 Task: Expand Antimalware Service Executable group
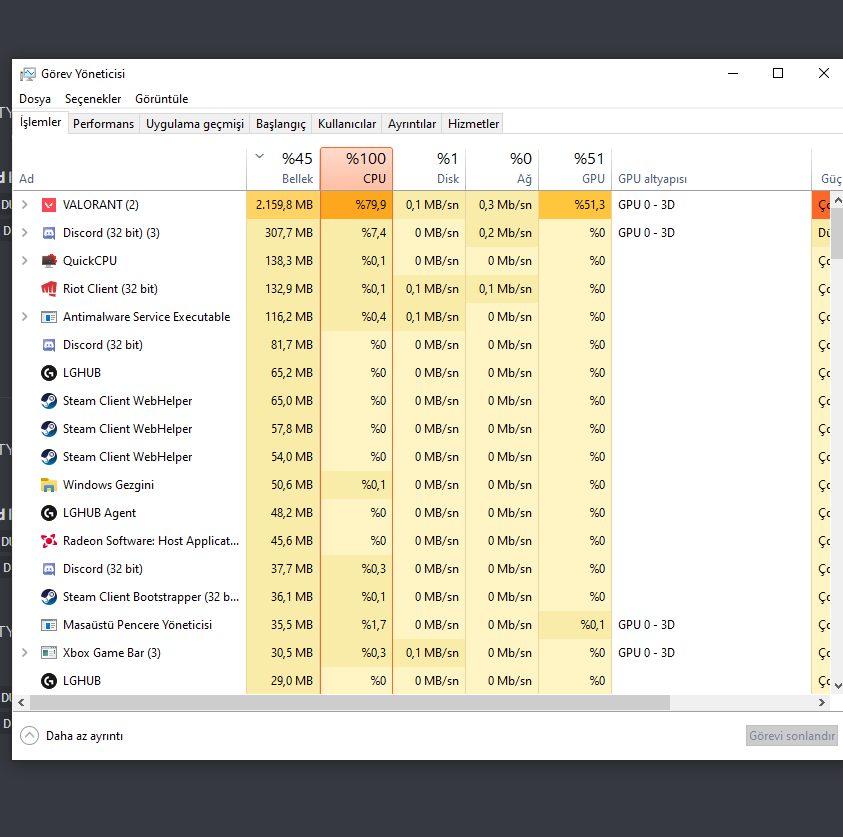click(x=25, y=317)
